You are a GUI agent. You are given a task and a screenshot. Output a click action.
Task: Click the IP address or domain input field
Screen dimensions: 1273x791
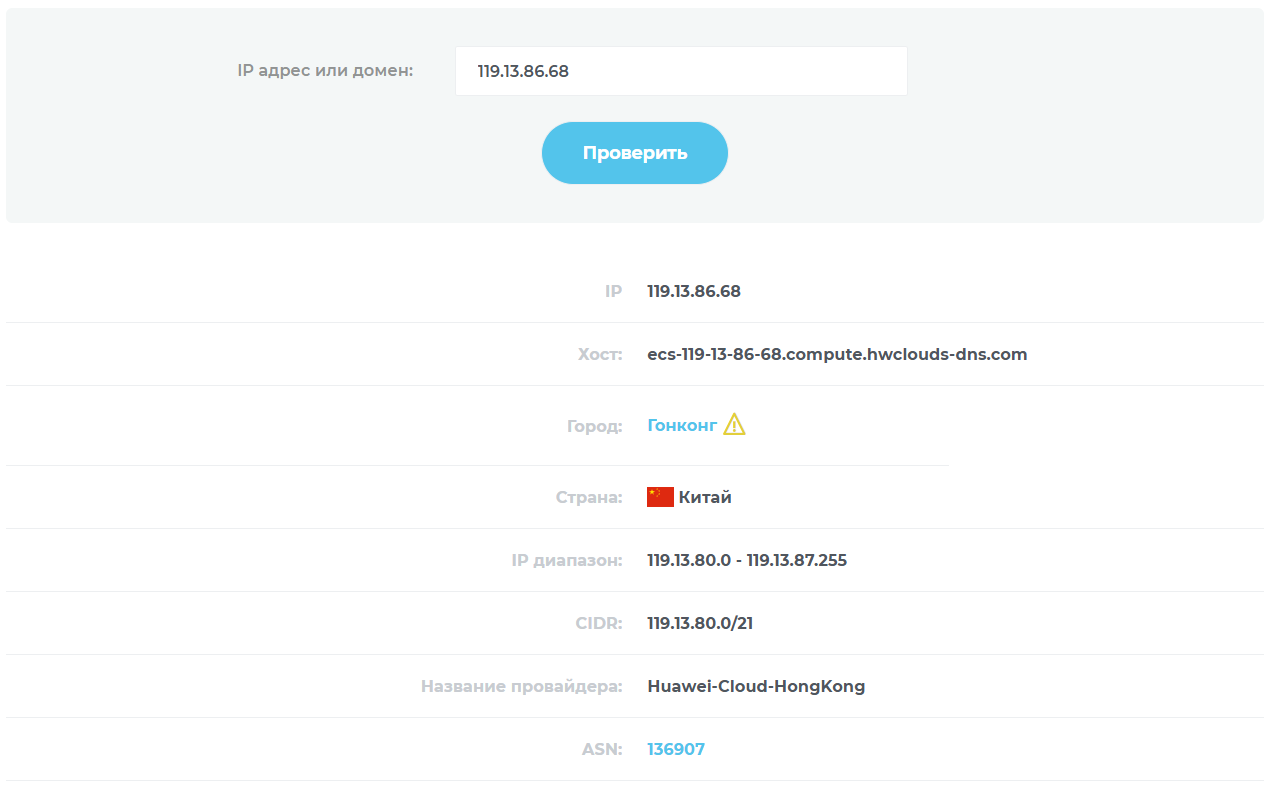tap(681, 71)
